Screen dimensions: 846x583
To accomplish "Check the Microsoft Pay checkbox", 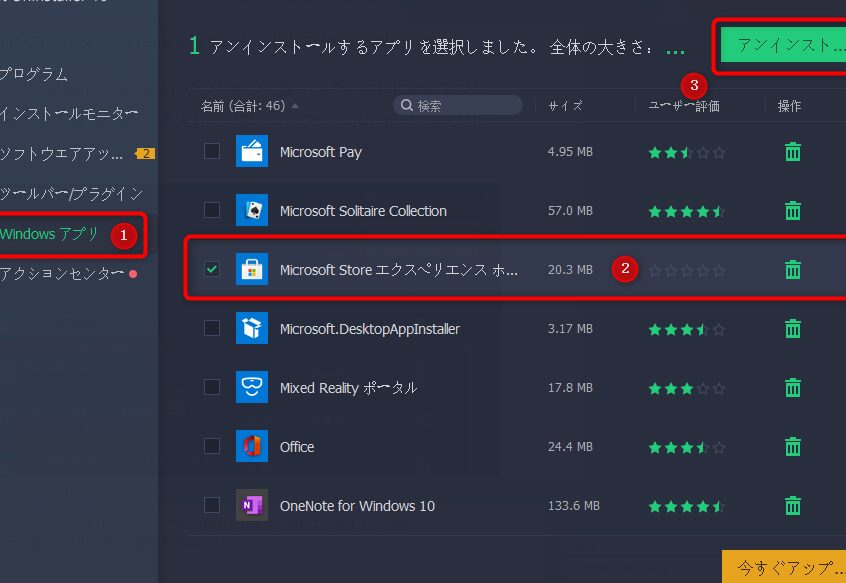I will [x=212, y=151].
